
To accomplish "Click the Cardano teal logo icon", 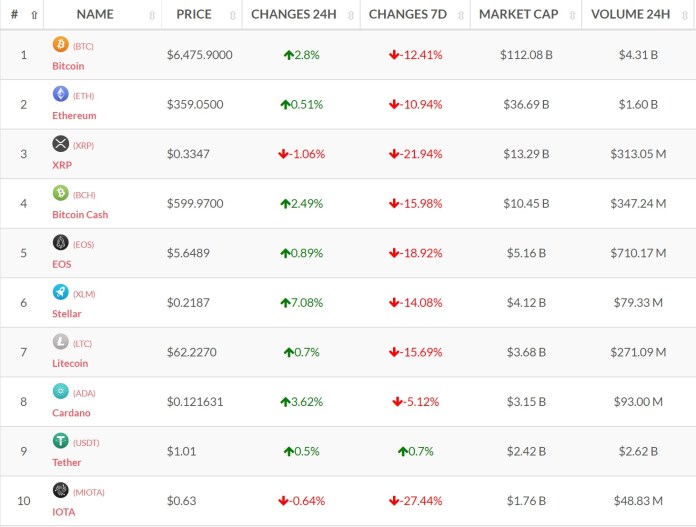I will point(61,391).
